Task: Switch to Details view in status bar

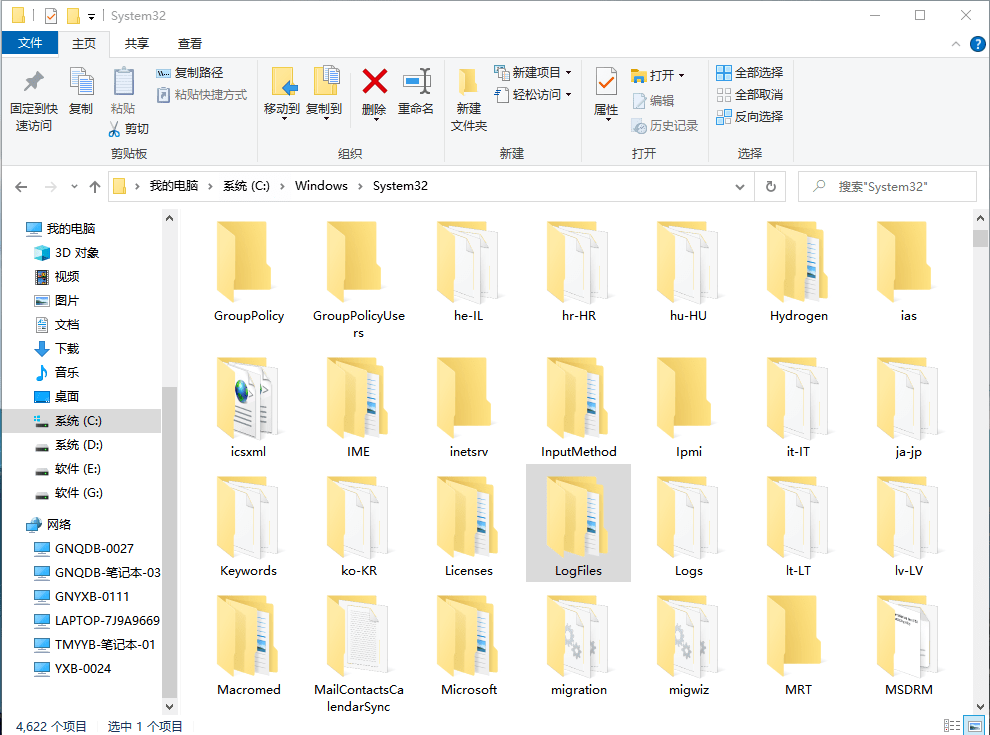Action: 951,726
